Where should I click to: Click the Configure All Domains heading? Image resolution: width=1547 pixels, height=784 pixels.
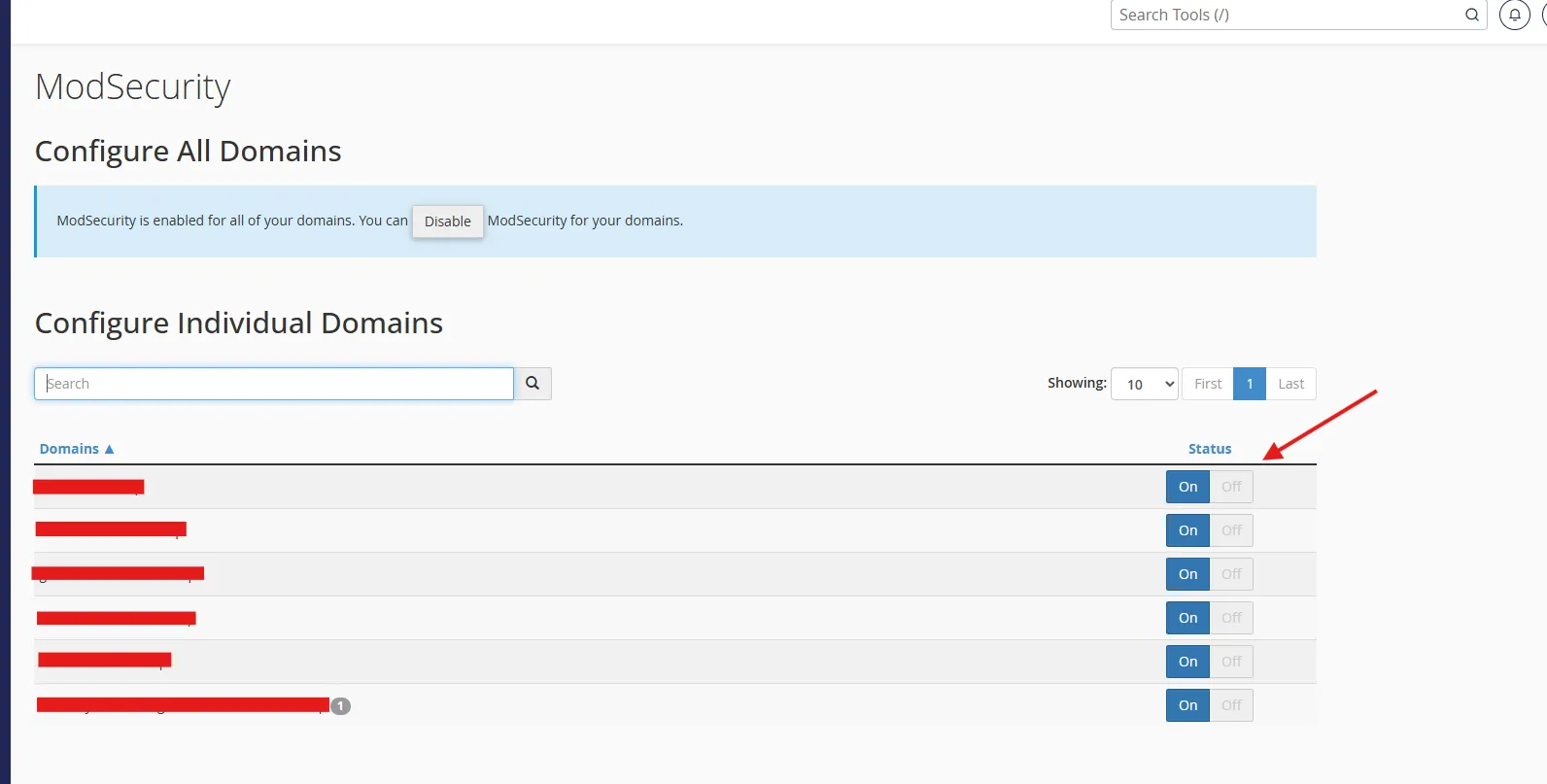(x=189, y=152)
